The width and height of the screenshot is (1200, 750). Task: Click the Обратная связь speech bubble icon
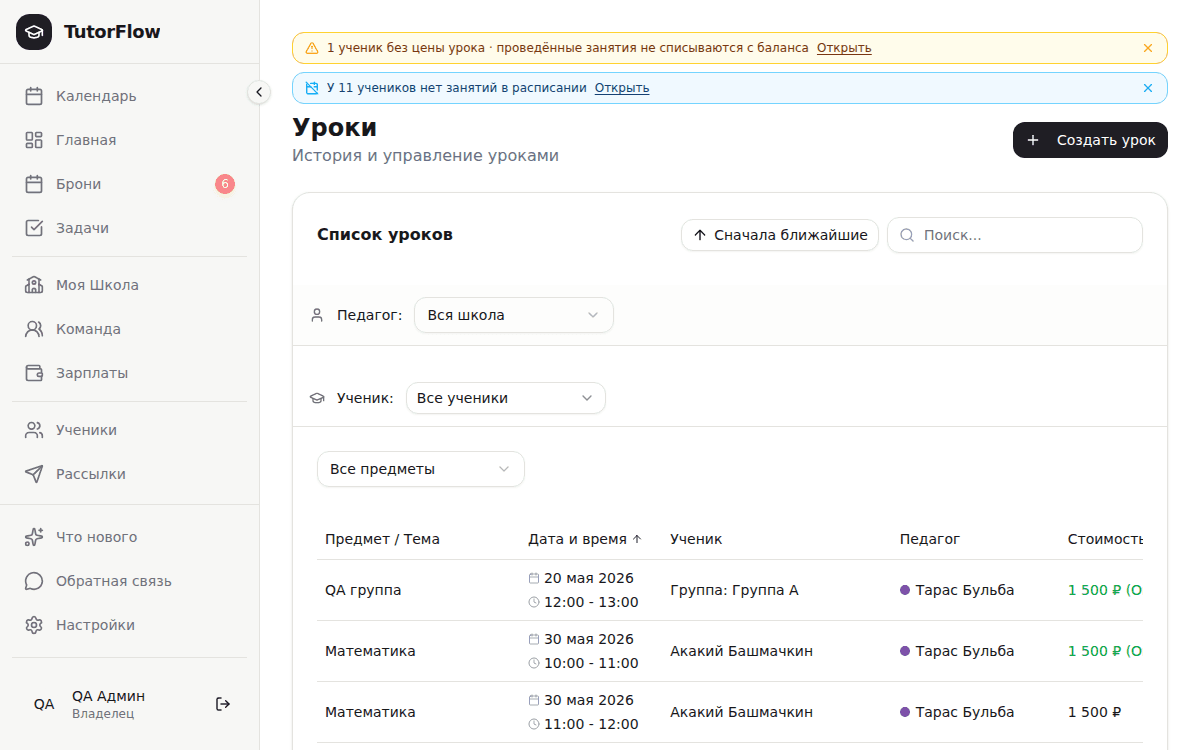click(x=34, y=581)
